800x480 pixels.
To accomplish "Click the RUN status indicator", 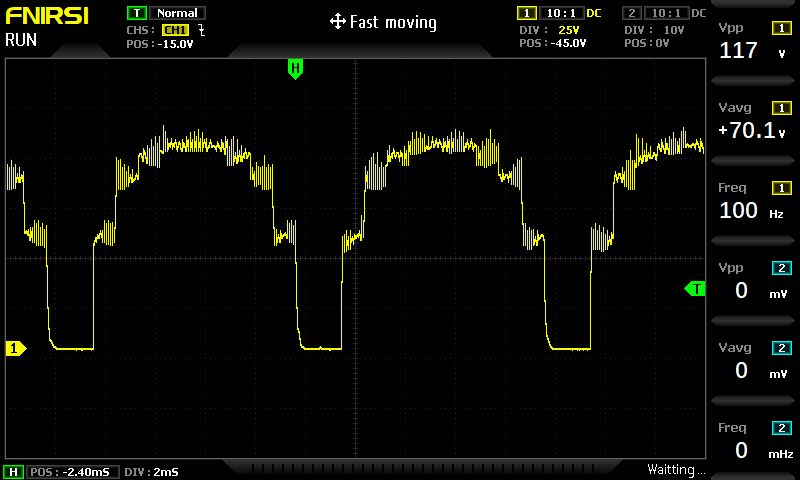I will click(x=21, y=40).
